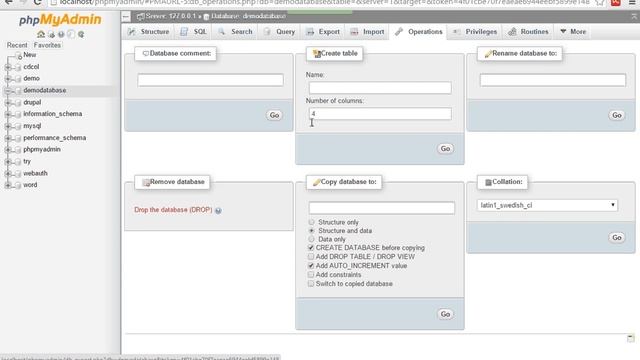Click the bookmark star in address bar
Image resolution: width=640 pixels, height=360 pixels.
pos(600,2)
